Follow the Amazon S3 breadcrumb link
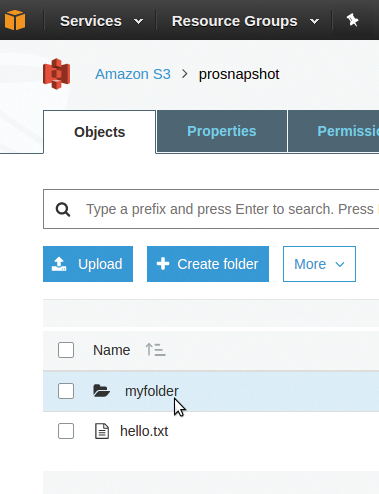The width and height of the screenshot is (379, 494). [x=133, y=74]
